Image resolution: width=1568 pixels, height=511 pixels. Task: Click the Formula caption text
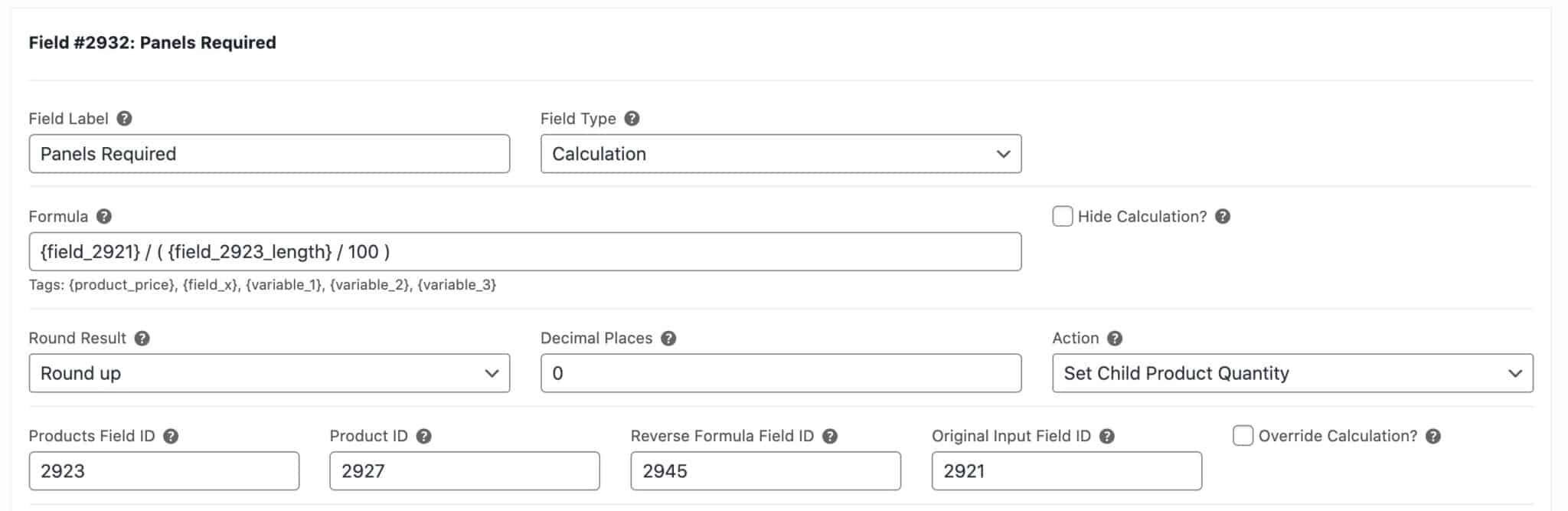coord(58,217)
